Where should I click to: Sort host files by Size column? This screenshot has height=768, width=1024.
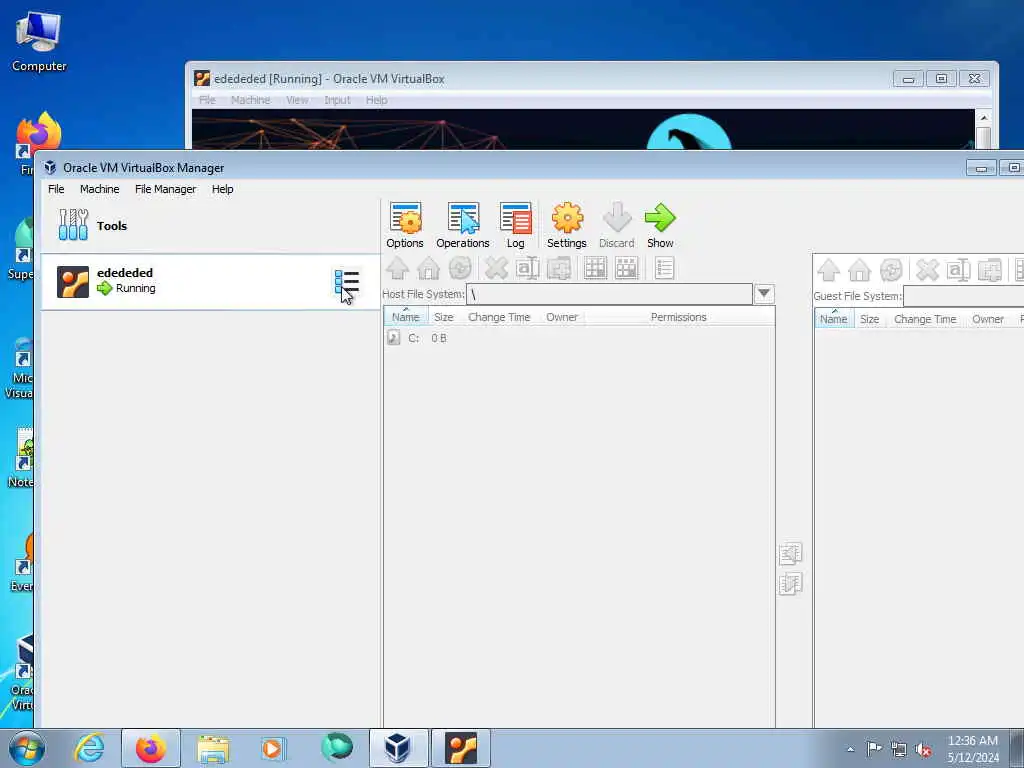click(443, 317)
